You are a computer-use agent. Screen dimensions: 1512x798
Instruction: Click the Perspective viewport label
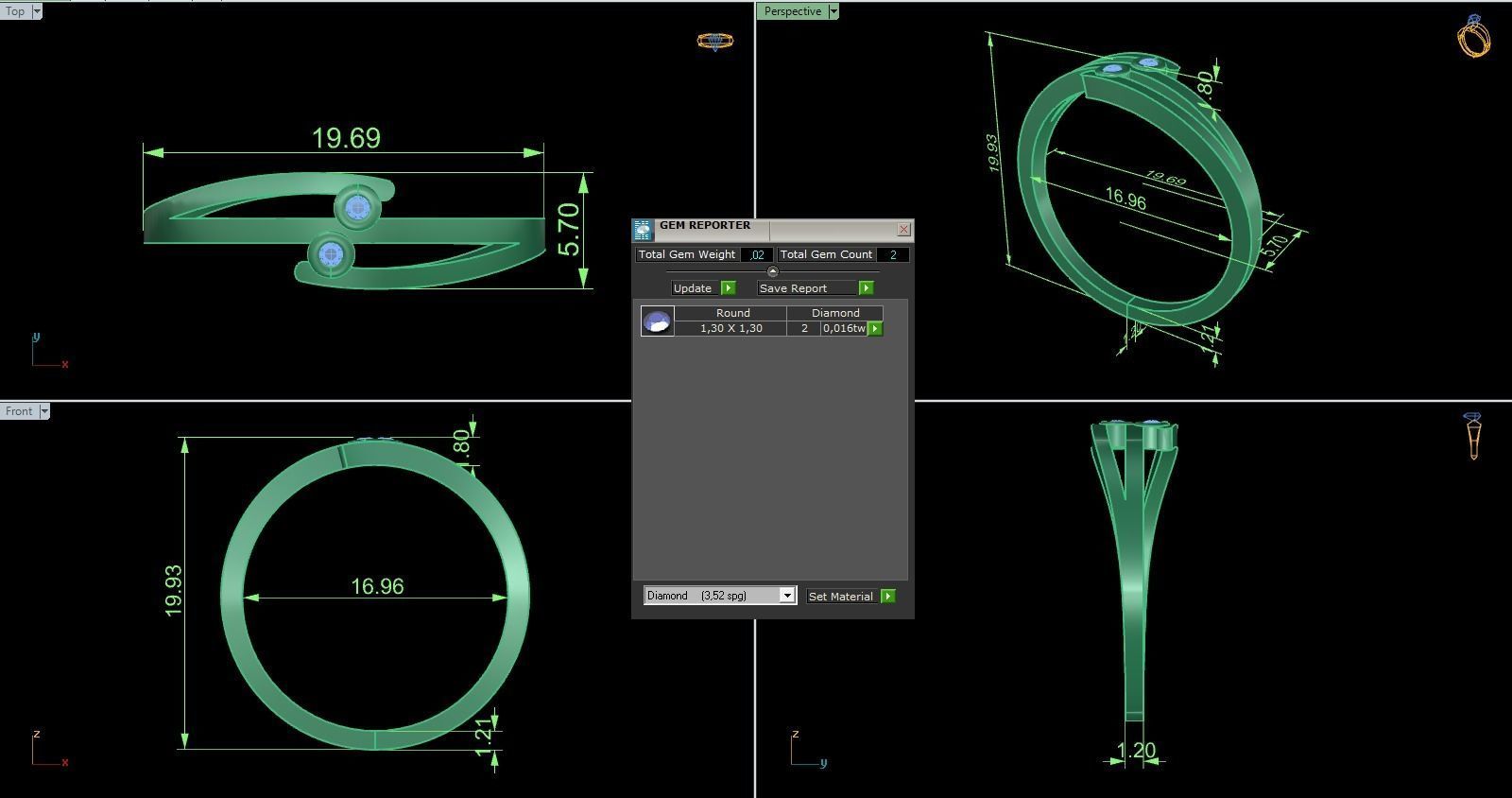(x=792, y=11)
